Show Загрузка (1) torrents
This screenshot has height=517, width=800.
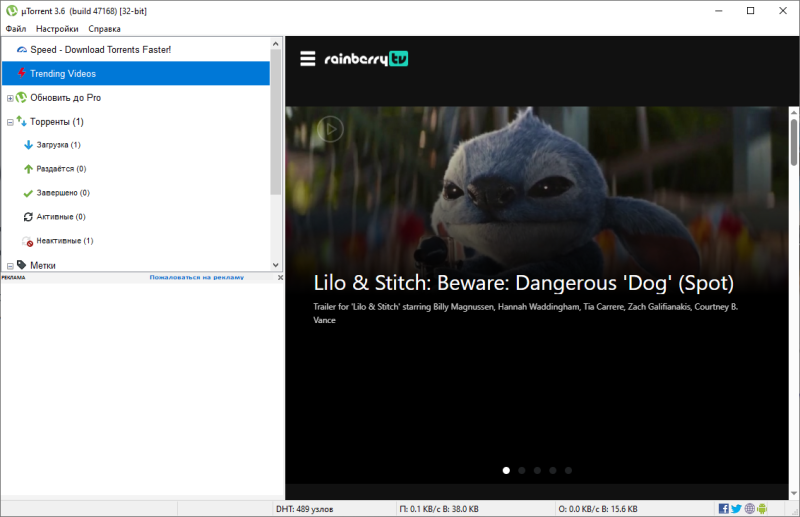click(x=58, y=145)
